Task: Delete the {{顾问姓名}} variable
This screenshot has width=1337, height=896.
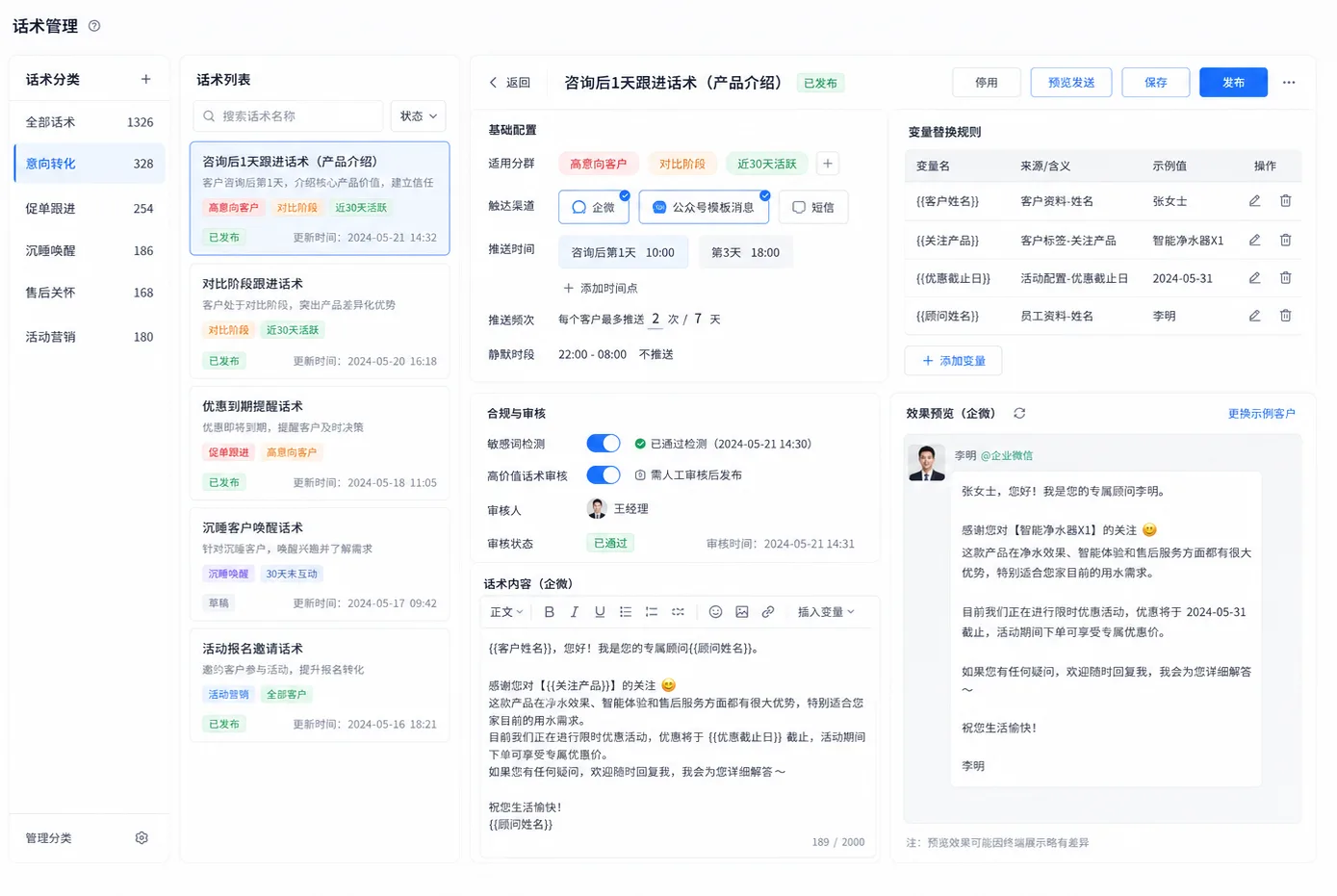Action: click(1285, 316)
